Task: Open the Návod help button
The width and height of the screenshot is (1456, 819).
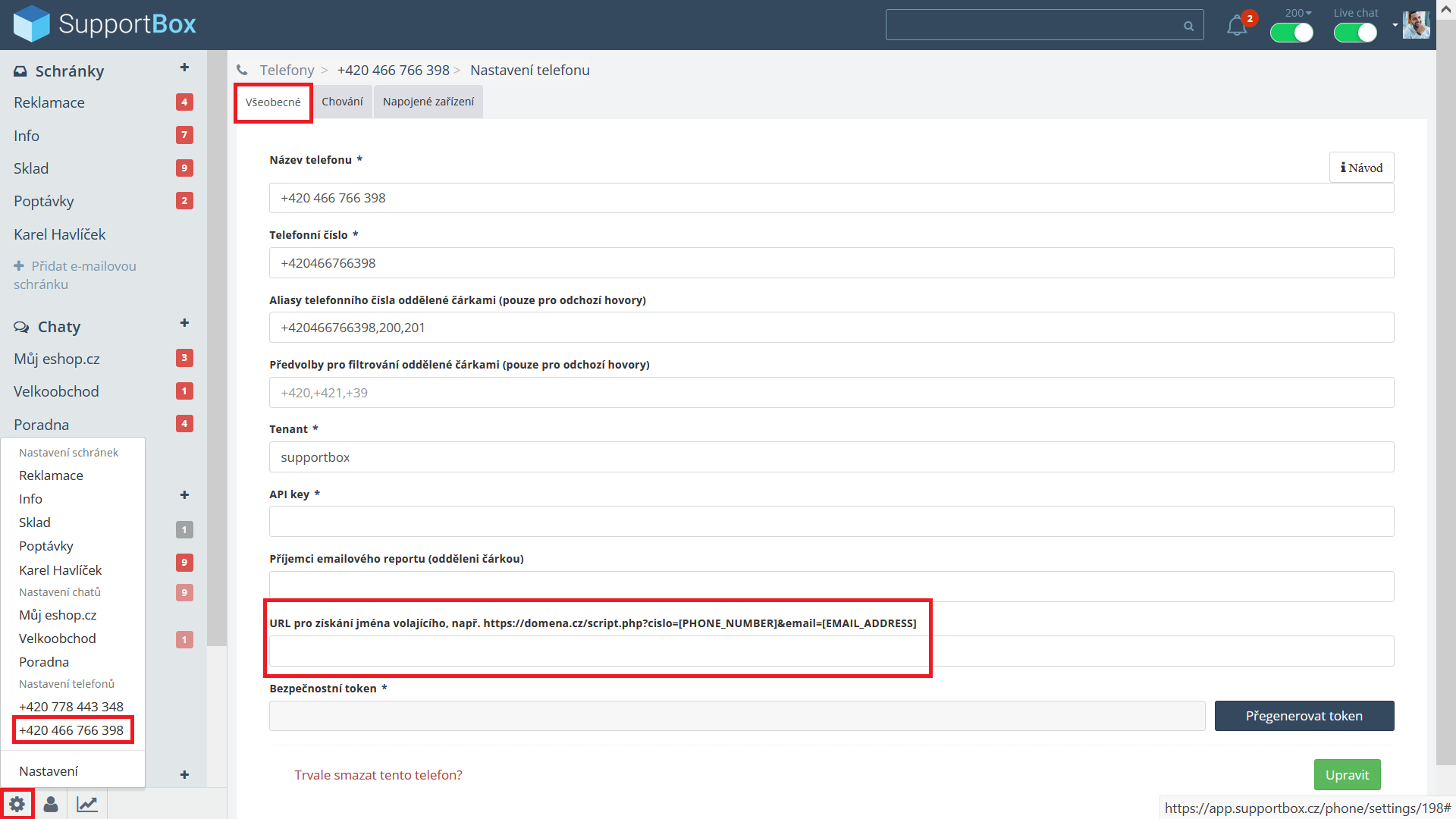Action: click(1361, 168)
